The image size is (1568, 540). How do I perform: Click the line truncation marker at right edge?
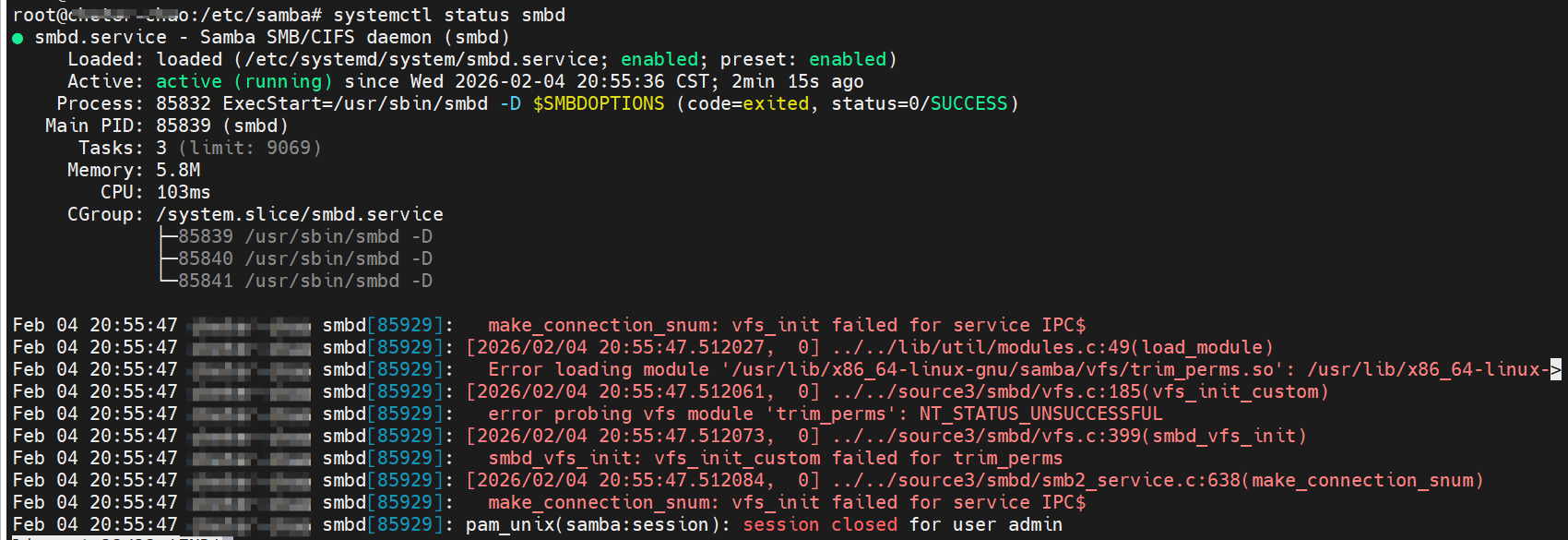tap(1555, 369)
